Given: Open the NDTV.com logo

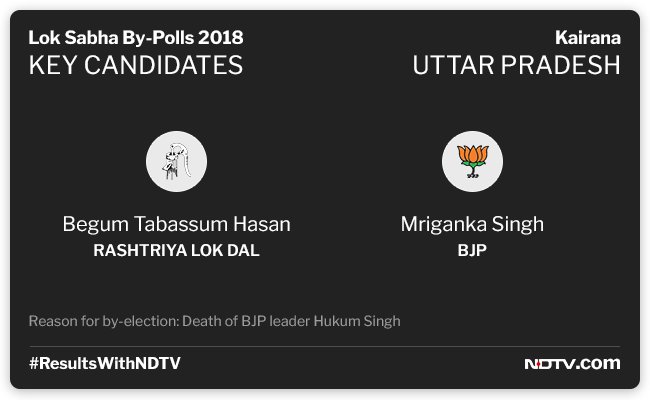Looking at the screenshot, I should click(572, 364).
